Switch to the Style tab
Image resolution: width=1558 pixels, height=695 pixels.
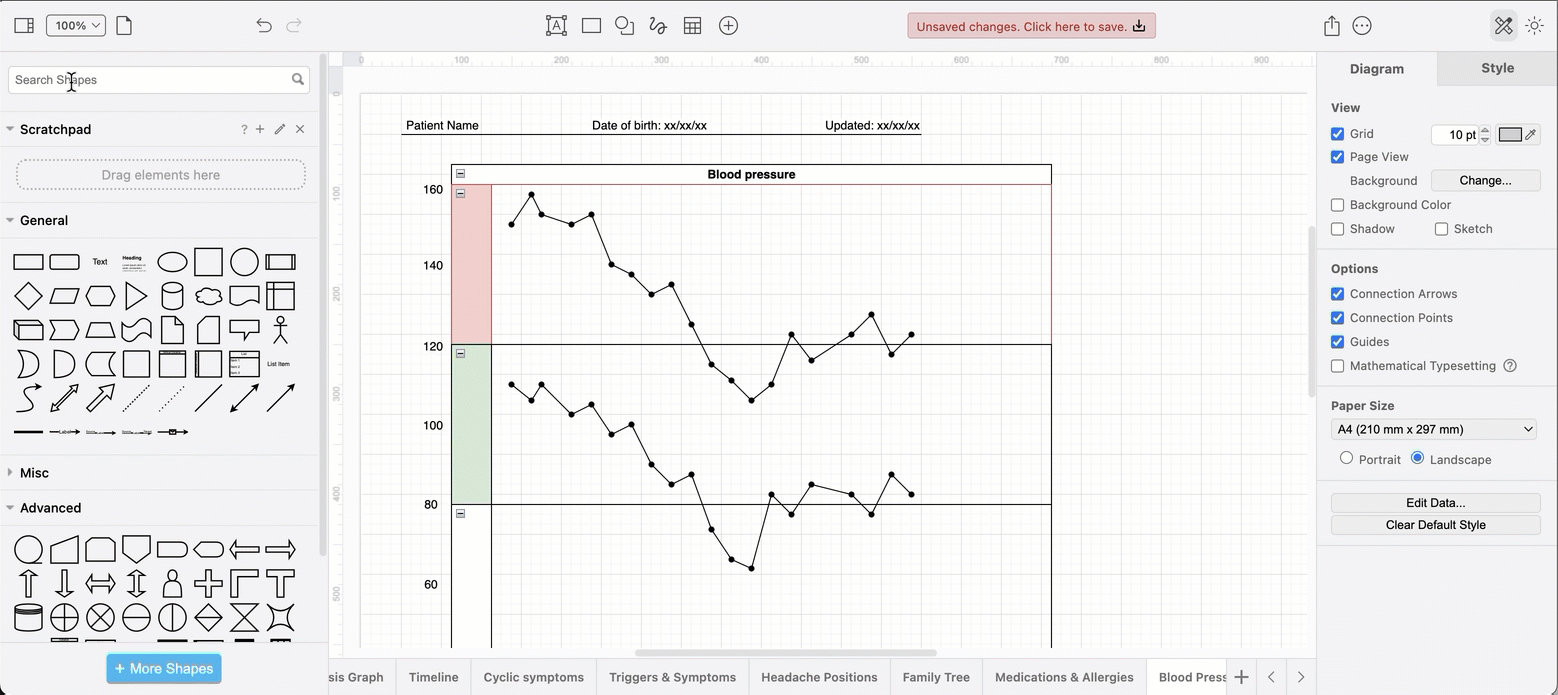[x=1497, y=67]
